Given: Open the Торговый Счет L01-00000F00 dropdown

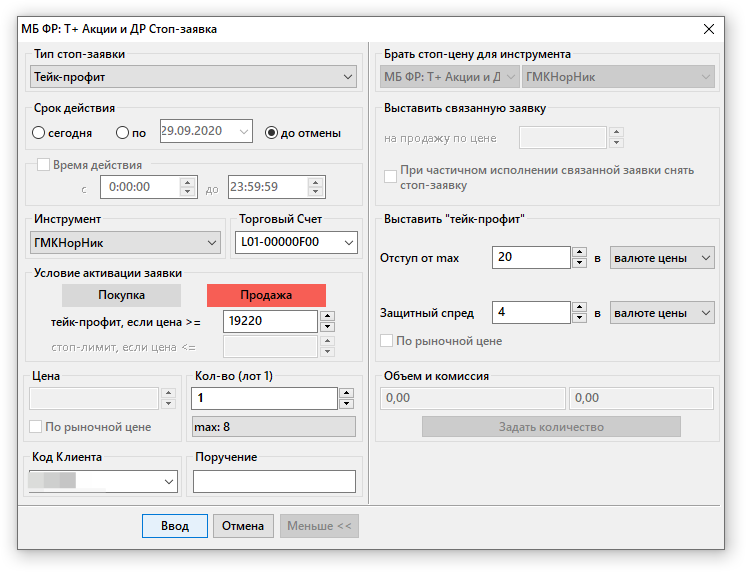Looking at the screenshot, I should [296, 243].
